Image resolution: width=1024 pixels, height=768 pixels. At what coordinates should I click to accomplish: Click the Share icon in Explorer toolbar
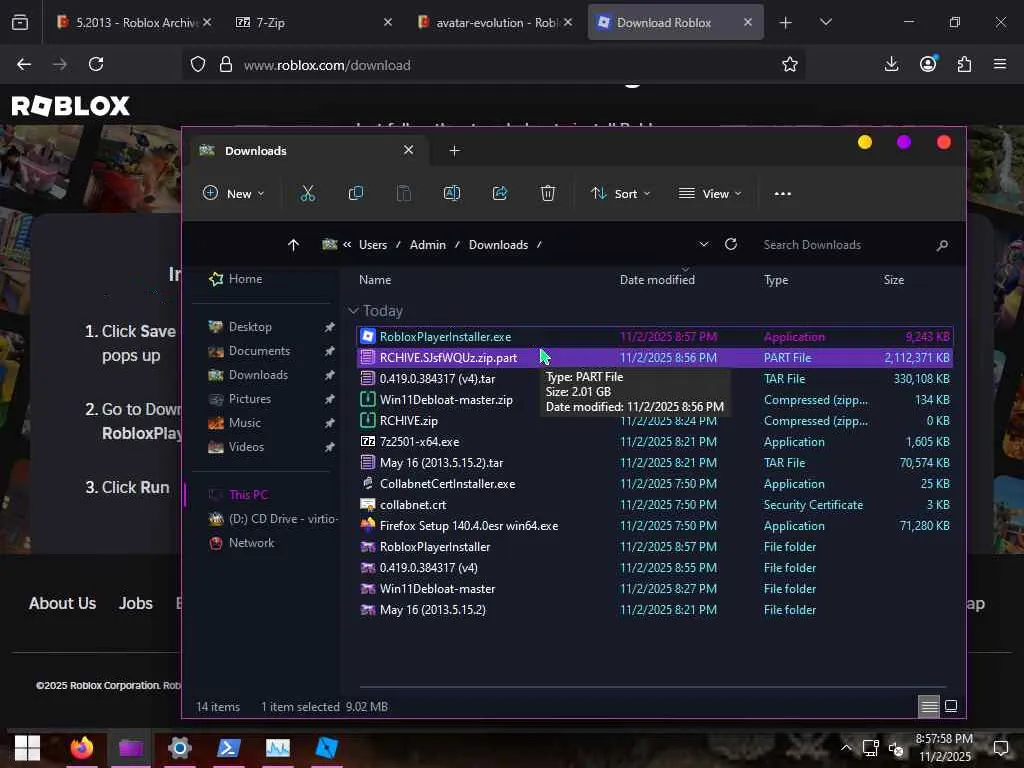pyautogui.click(x=500, y=193)
